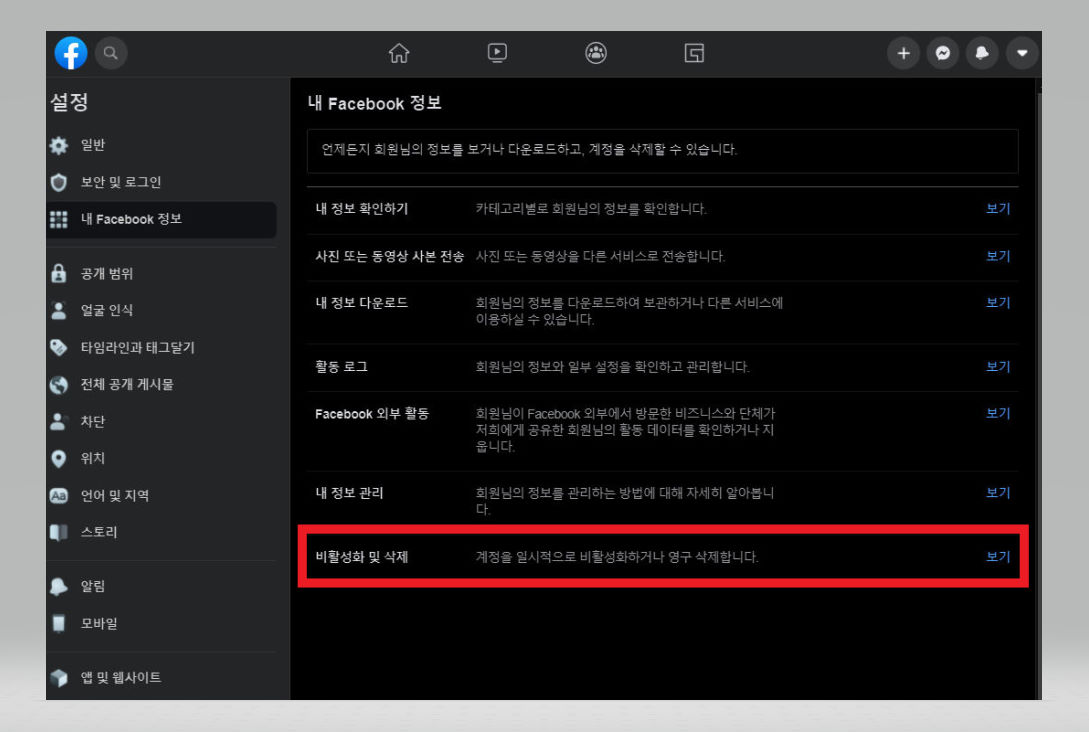This screenshot has width=1089, height=732.
Task: Click 보기 for 내 정보 다운로드
Action: (x=998, y=302)
